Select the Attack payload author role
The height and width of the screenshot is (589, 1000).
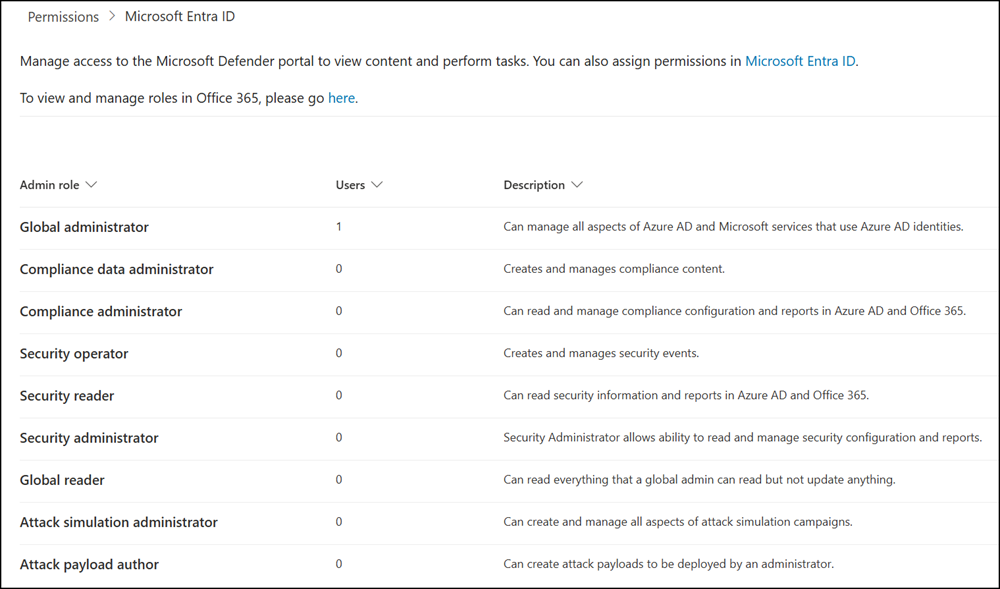[89, 564]
